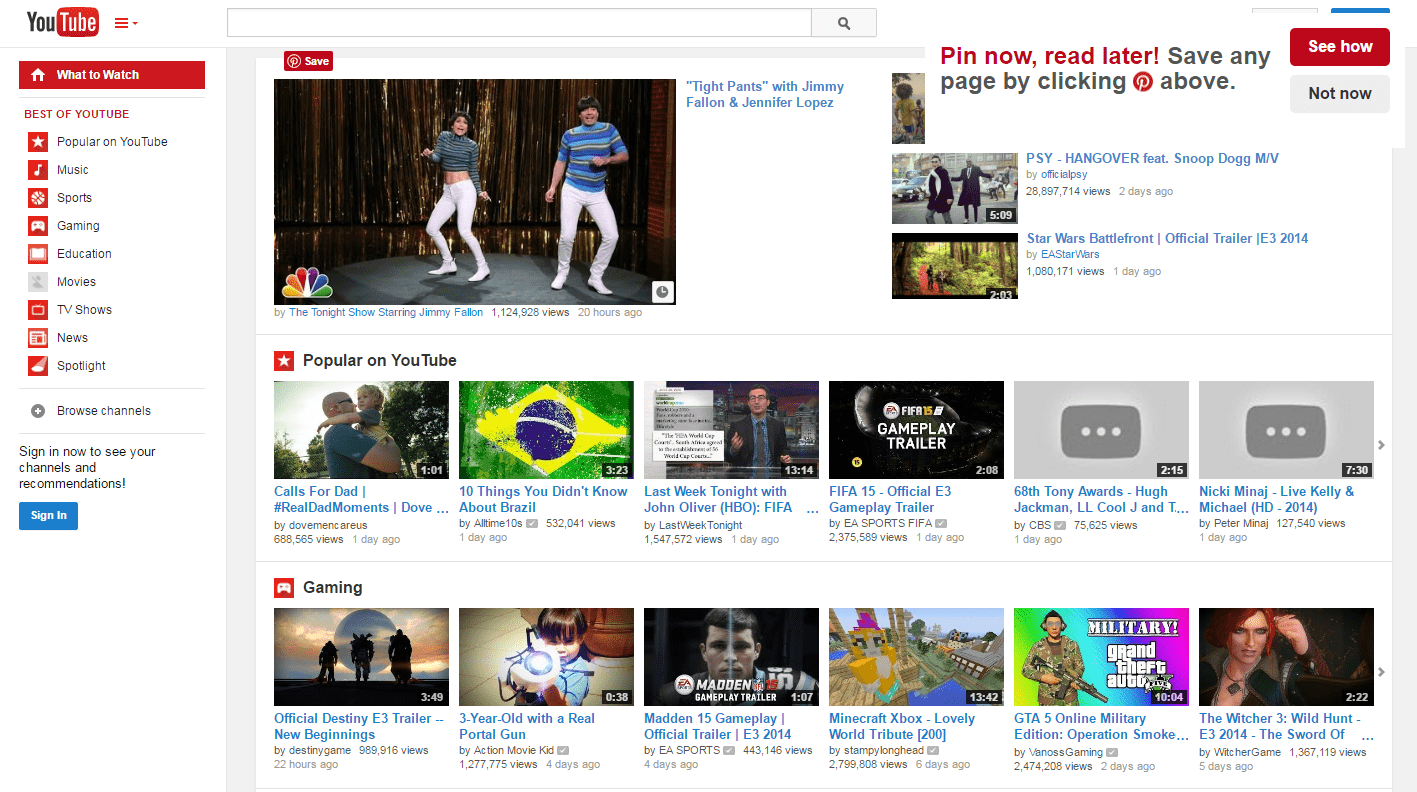The height and width of the screenshot is (792, 1417).
Task: Click the 3-Year-Old with Portal Gun thumbnail
Action: [546, 657]
